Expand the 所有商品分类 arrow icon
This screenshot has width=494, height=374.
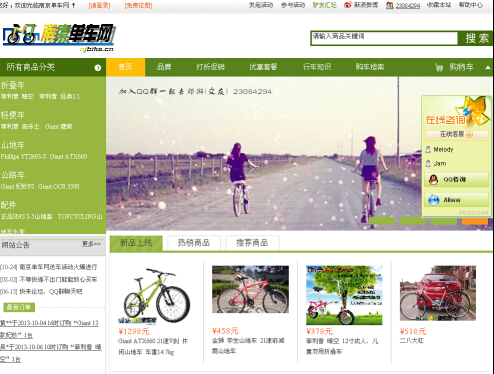[x=98, y=68]
